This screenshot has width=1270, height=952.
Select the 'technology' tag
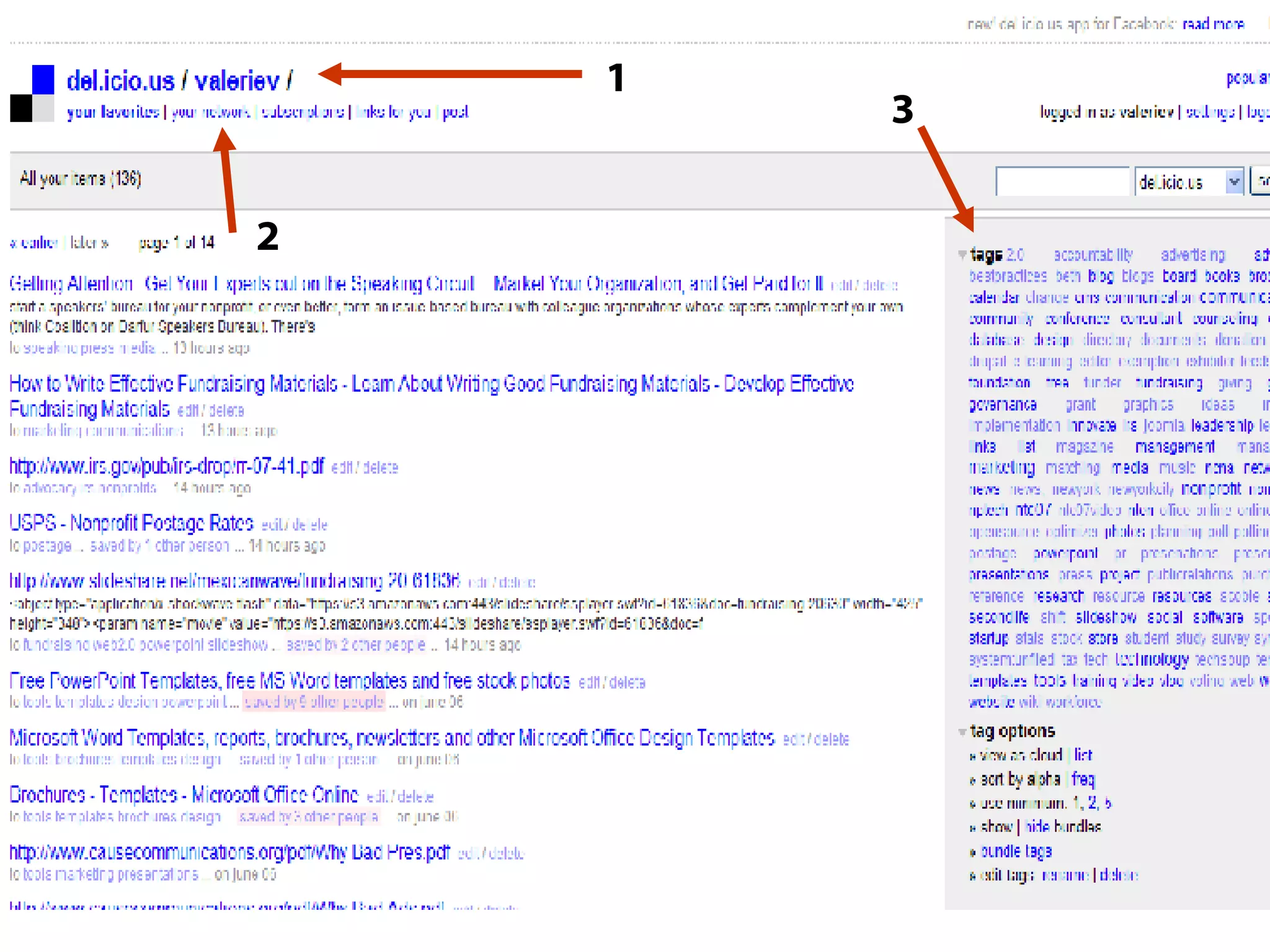coord(1152,659)
